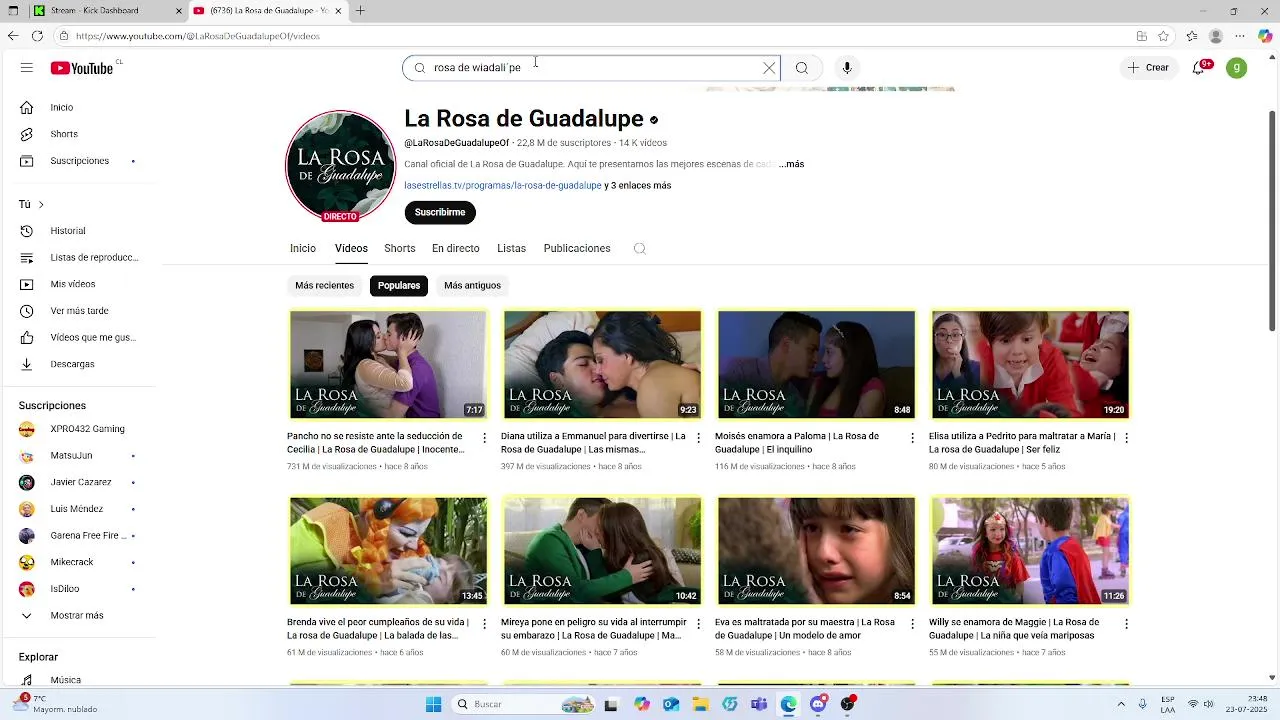Open Javier Cazarez subscription channel
The width and height of the screenshot is (1280, 720).
(78, 482)
